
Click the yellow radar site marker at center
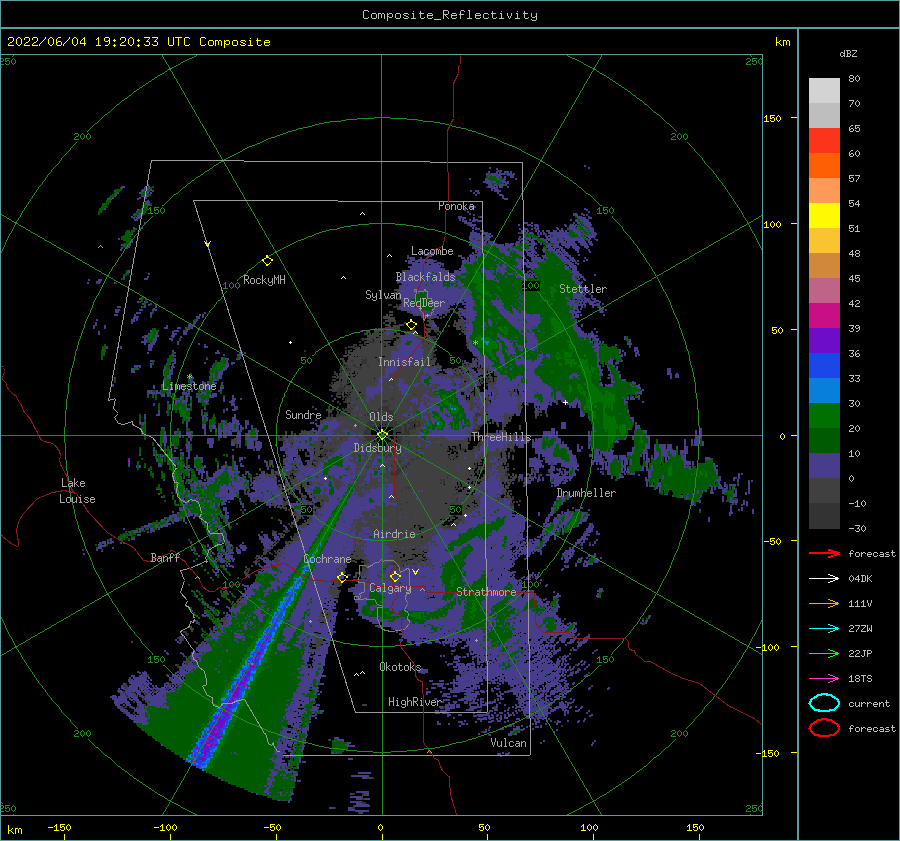(x=382, y=435)
